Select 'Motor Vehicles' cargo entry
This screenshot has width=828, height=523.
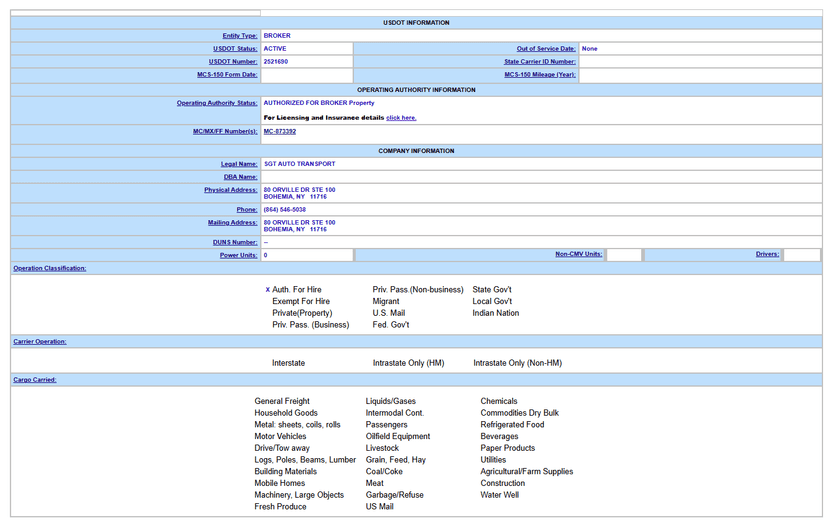click(x=280, y=436)
